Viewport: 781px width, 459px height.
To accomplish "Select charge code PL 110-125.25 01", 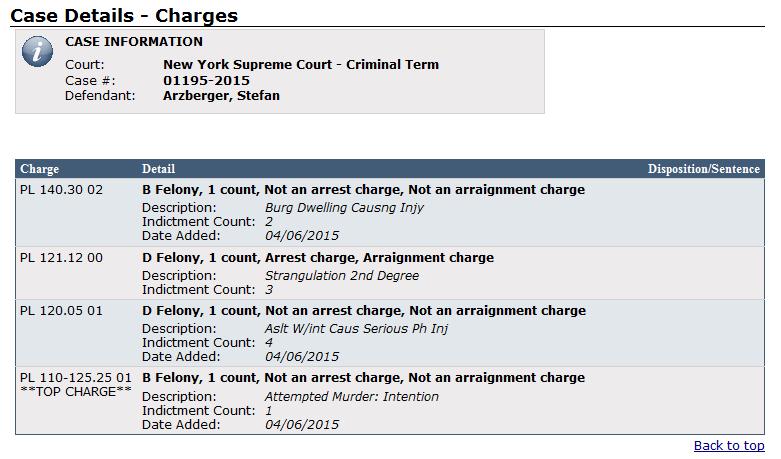I will pyautogui.click(x=76, y=378).
